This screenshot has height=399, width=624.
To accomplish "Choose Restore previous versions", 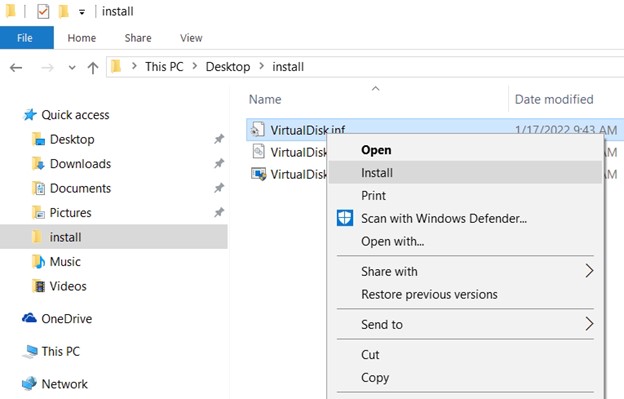I will [x=465, y=294].
